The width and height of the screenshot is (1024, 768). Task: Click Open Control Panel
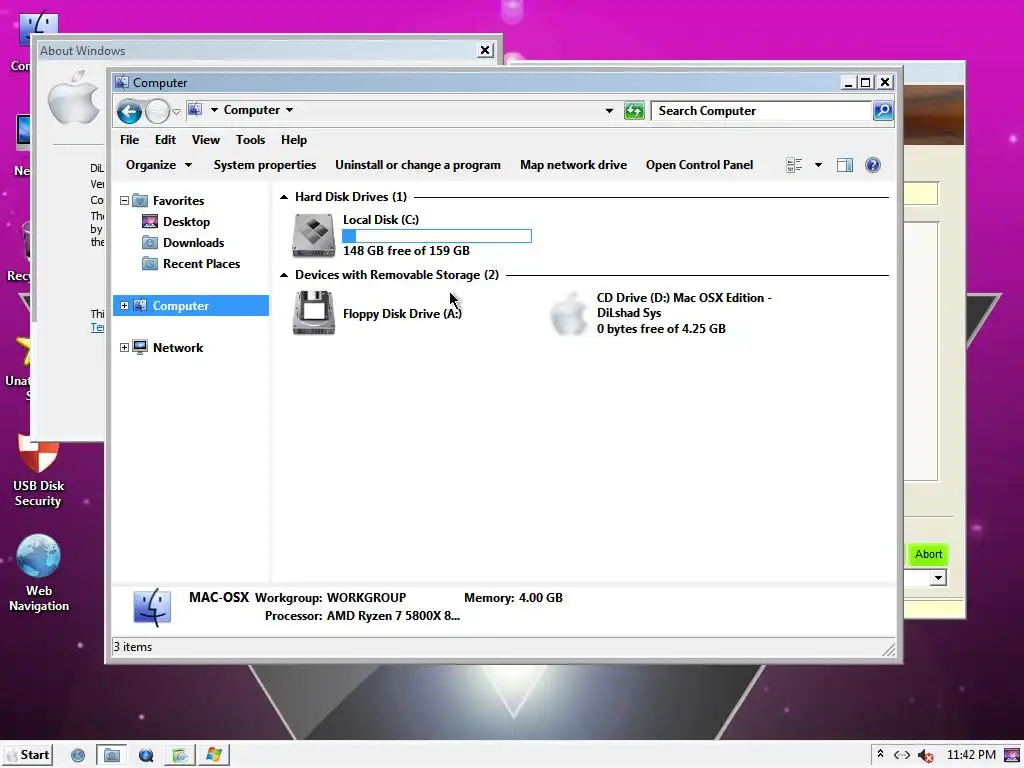[699, 165]
